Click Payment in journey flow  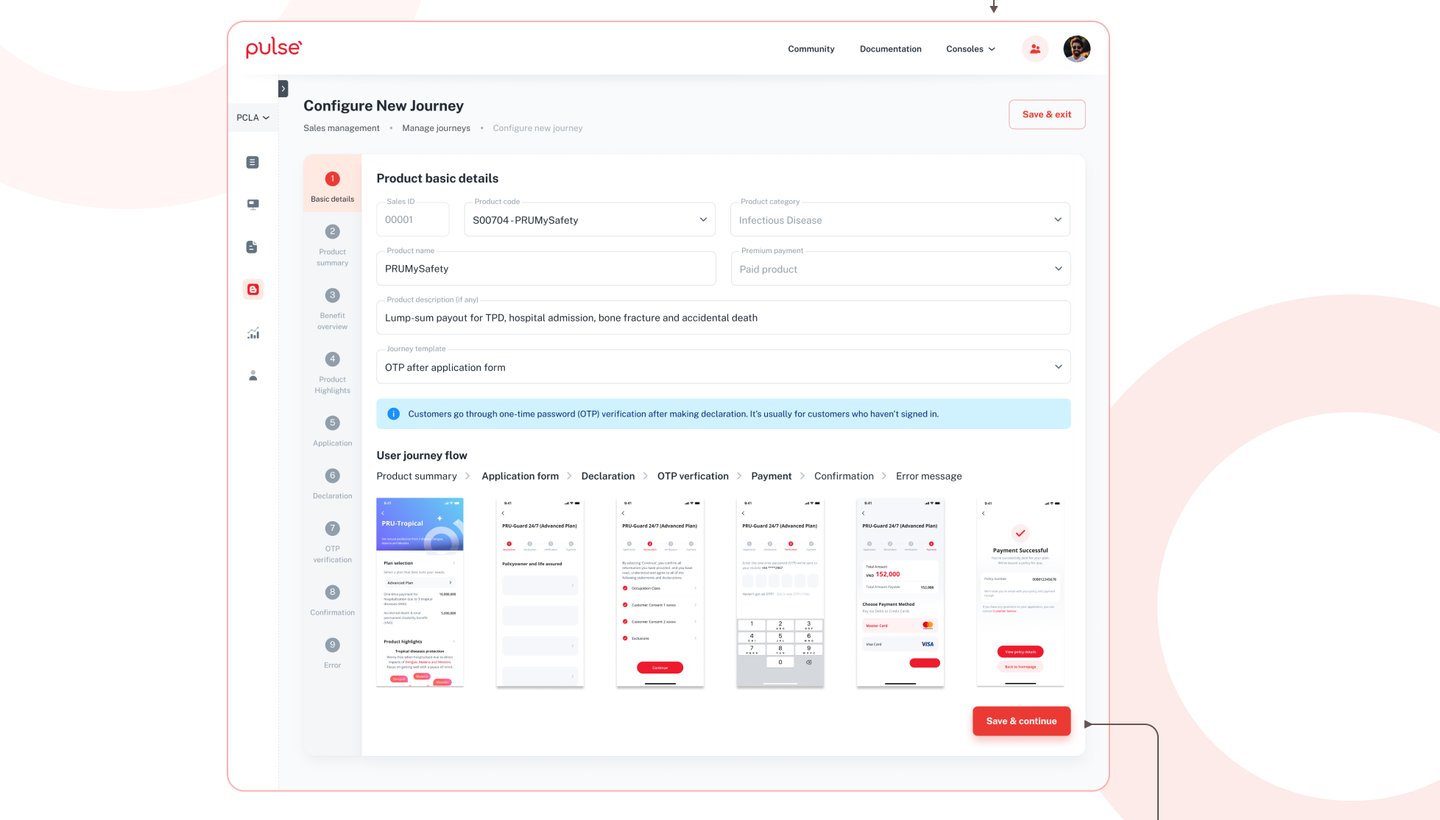(x=771, y=476)
